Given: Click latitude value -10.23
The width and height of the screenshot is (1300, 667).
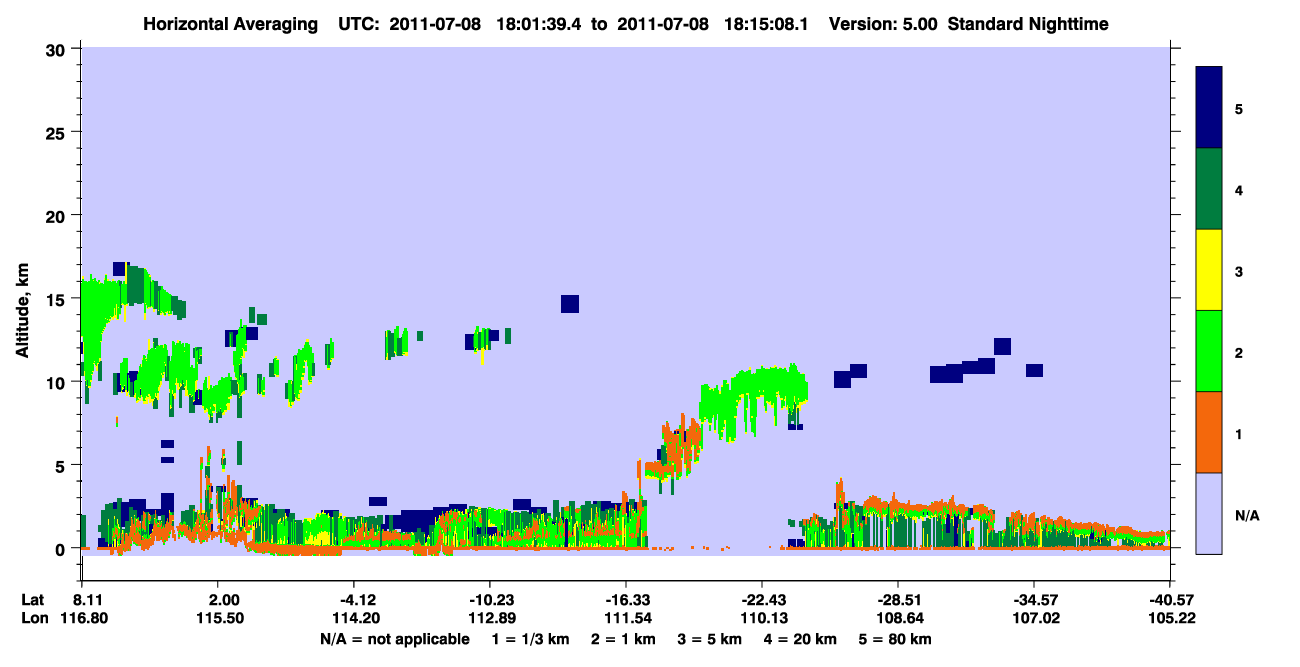Looking at the screenshot, I should 490,600.
